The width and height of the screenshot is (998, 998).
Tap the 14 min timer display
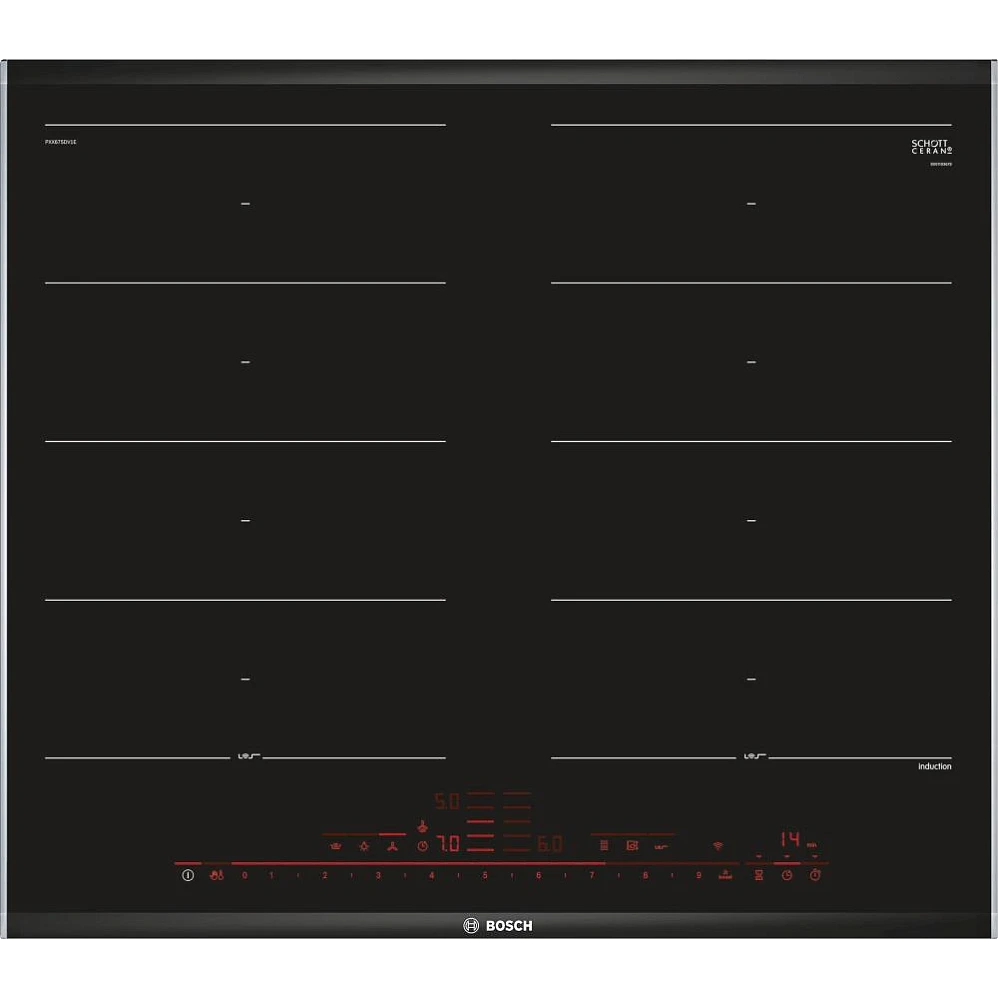pyautogui.click(x=791, y=840)
